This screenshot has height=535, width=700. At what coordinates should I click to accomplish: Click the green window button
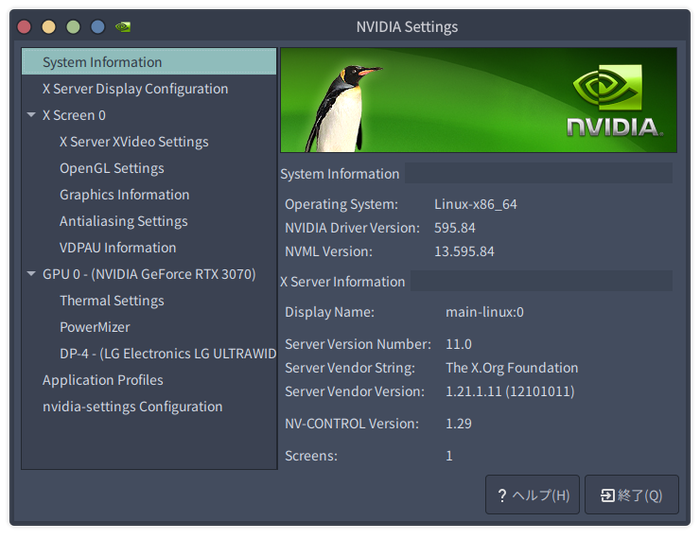coord(73,27)
